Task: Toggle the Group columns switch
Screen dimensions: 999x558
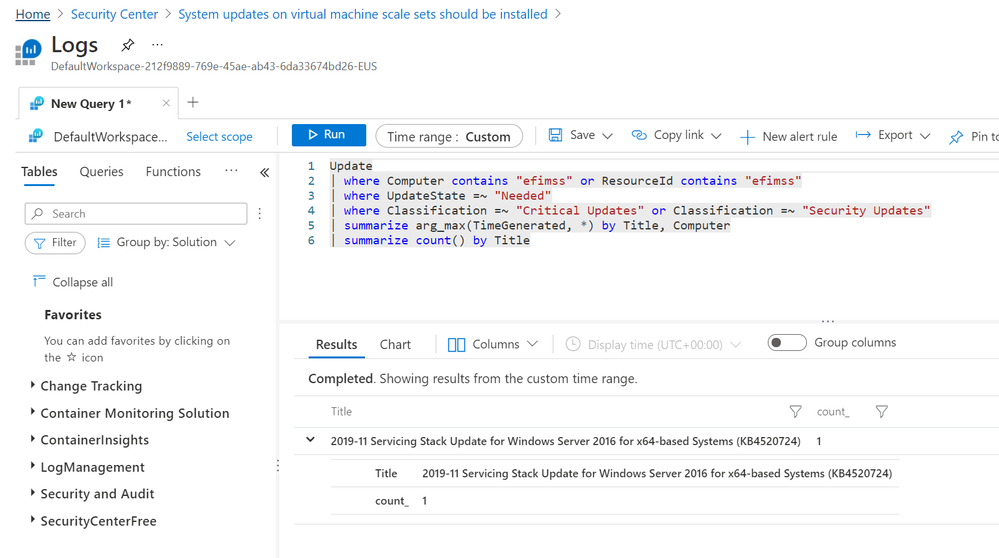Action: pyautogui.click(x=787, y=343)
